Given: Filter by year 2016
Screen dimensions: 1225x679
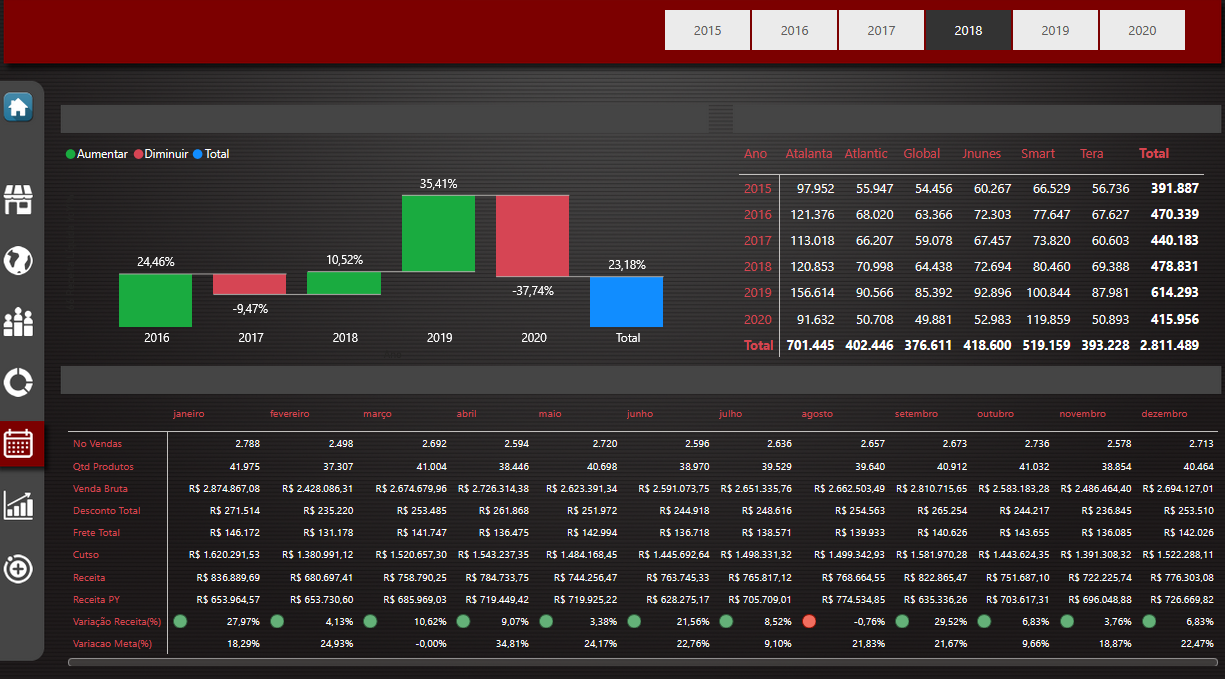Looking at the screenshot, I should pos(794,31).
